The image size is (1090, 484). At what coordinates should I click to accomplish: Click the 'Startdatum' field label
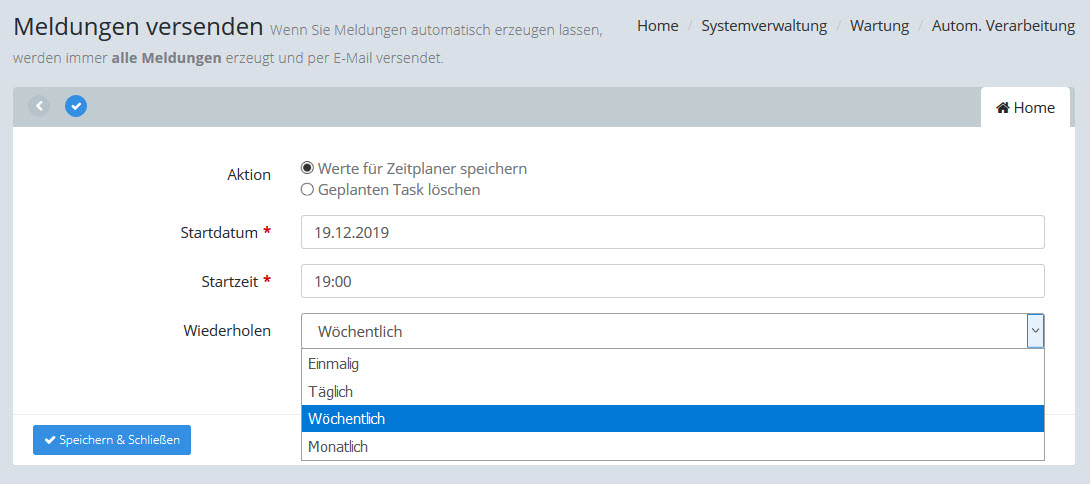(219, 232)
